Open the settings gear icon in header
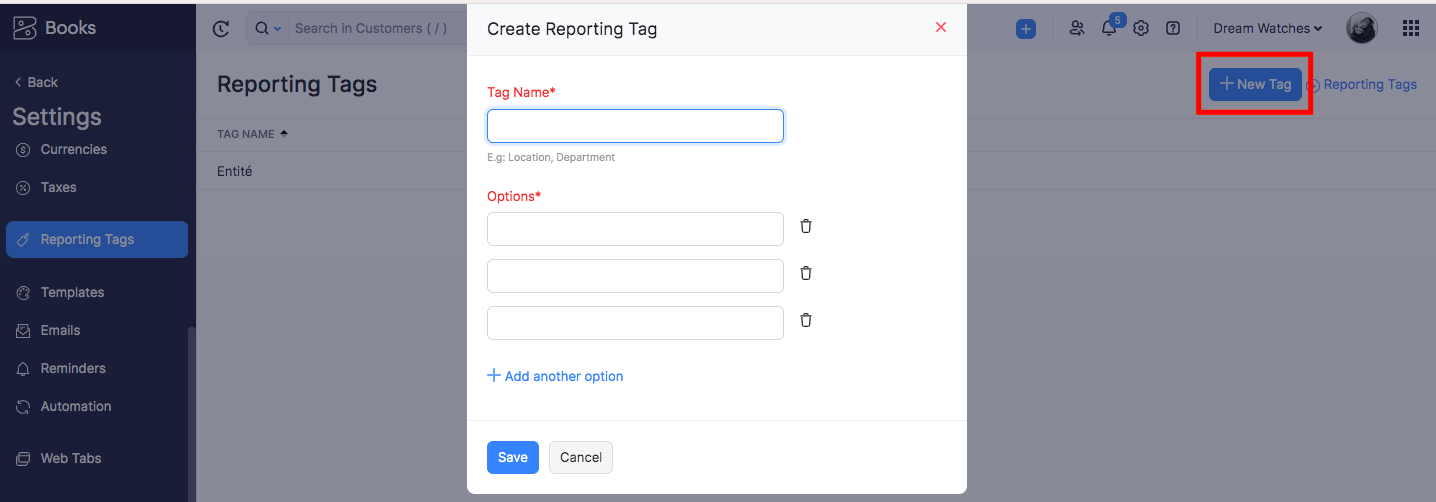The width and height of the screenshot is (1436, 502). 1141,28
